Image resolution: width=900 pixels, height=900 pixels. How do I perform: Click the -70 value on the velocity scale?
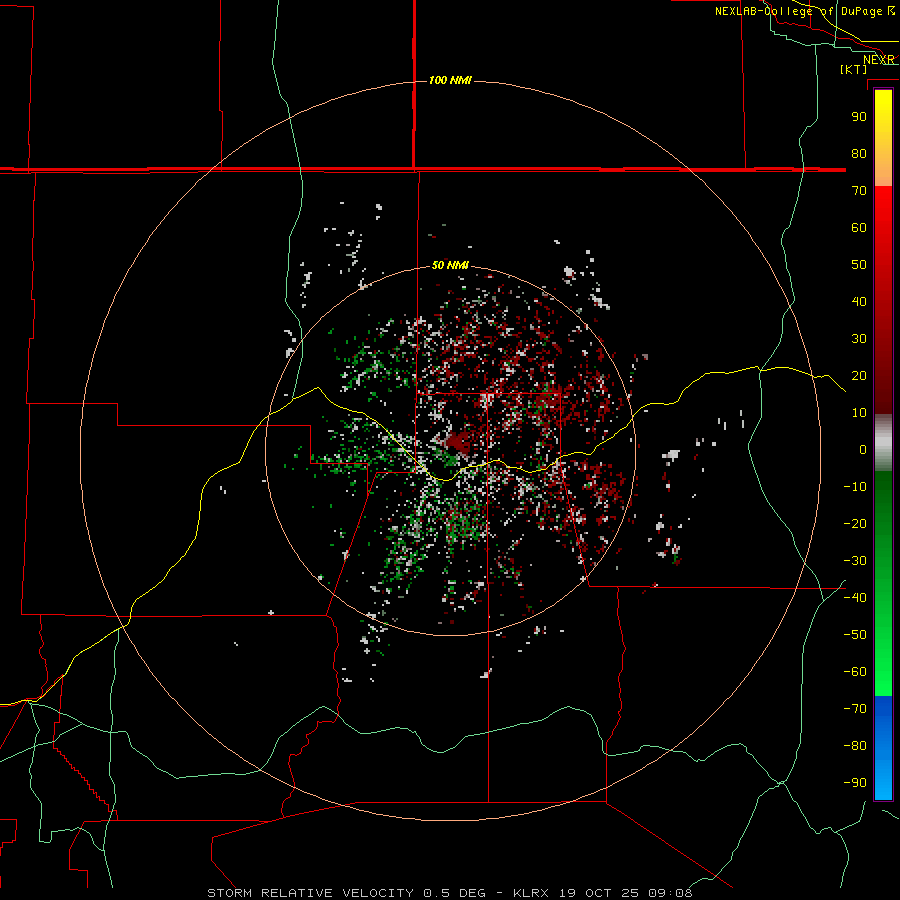(x=855, y=708)
